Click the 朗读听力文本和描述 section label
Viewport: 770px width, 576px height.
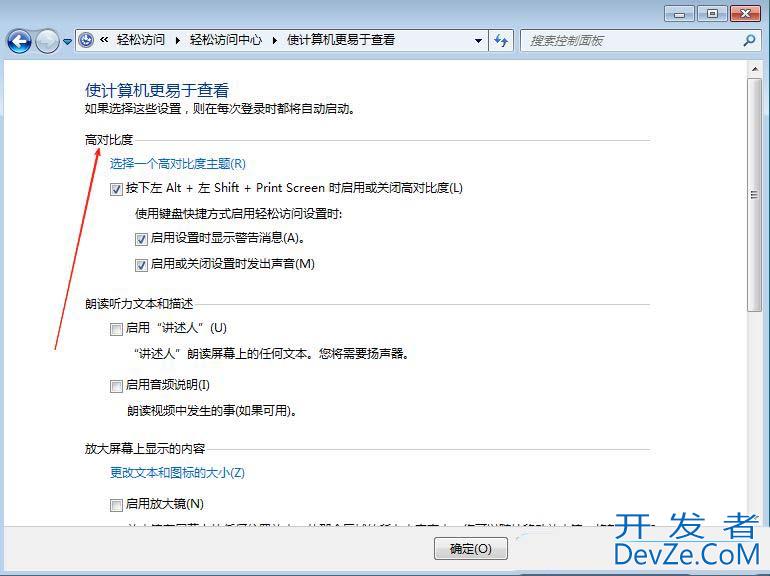click(x=139, y=304)
